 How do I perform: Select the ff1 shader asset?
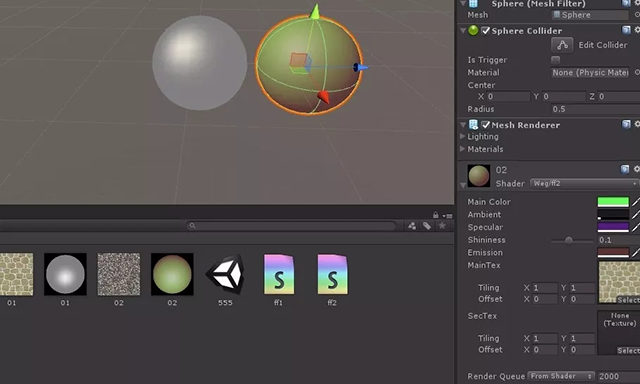click(278, 274)
